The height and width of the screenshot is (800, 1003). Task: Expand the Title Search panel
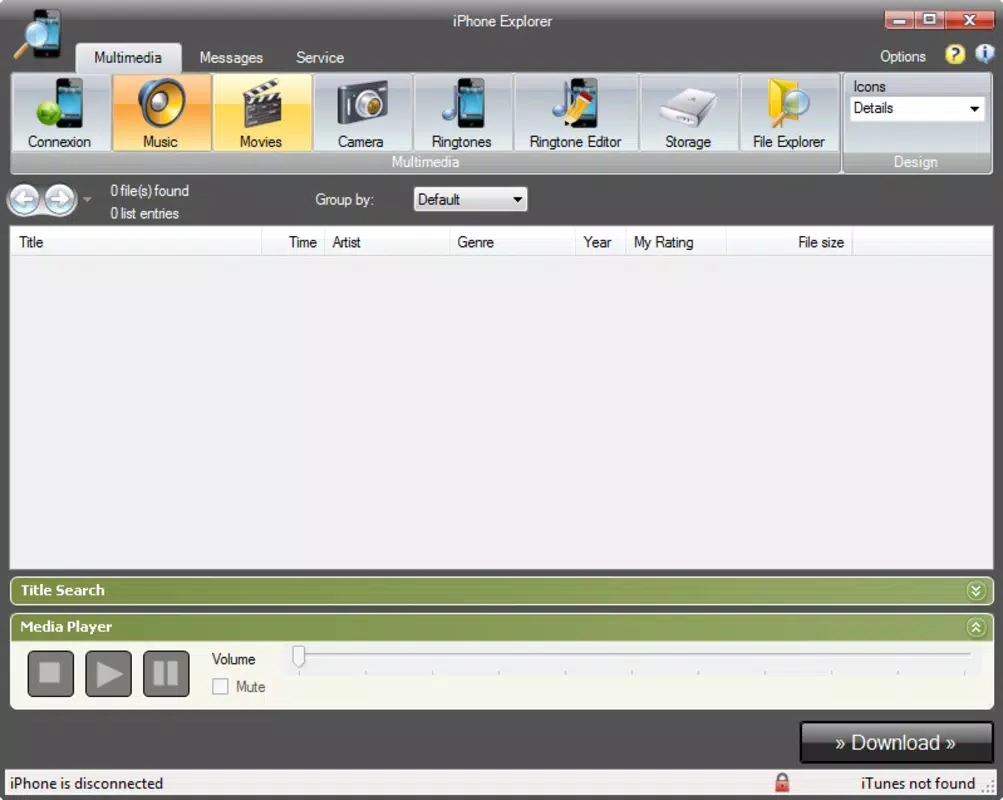pos(975,591)
